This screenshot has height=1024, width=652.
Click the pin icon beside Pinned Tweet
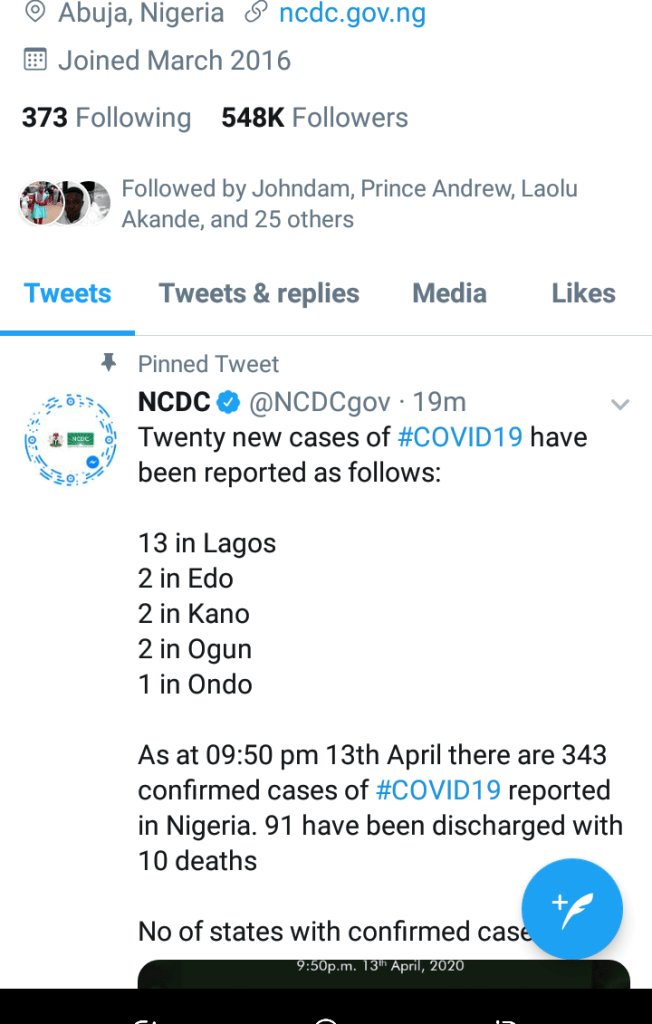(109, 363)
